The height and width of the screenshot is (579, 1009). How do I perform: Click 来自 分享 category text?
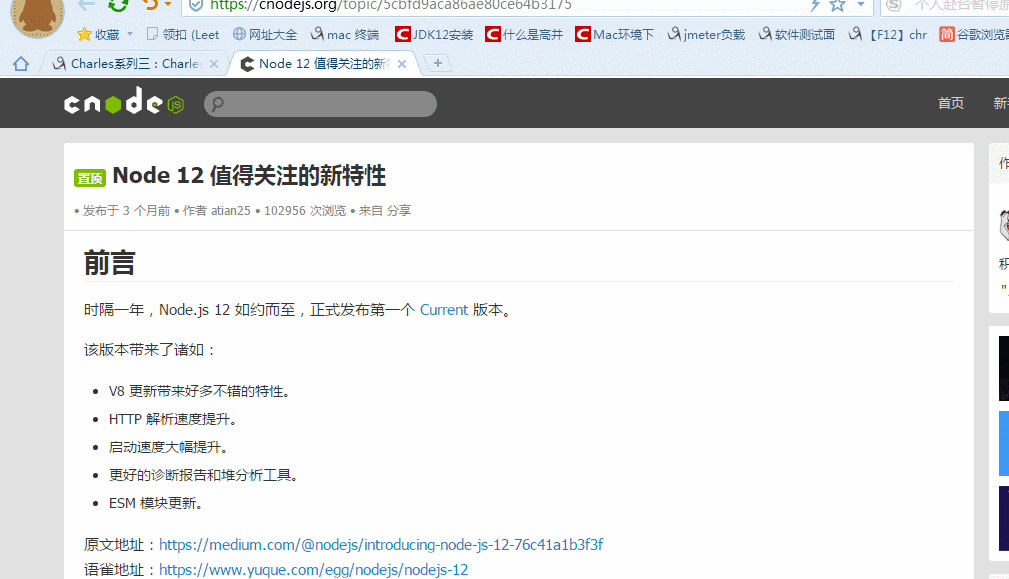coord(385,210)
